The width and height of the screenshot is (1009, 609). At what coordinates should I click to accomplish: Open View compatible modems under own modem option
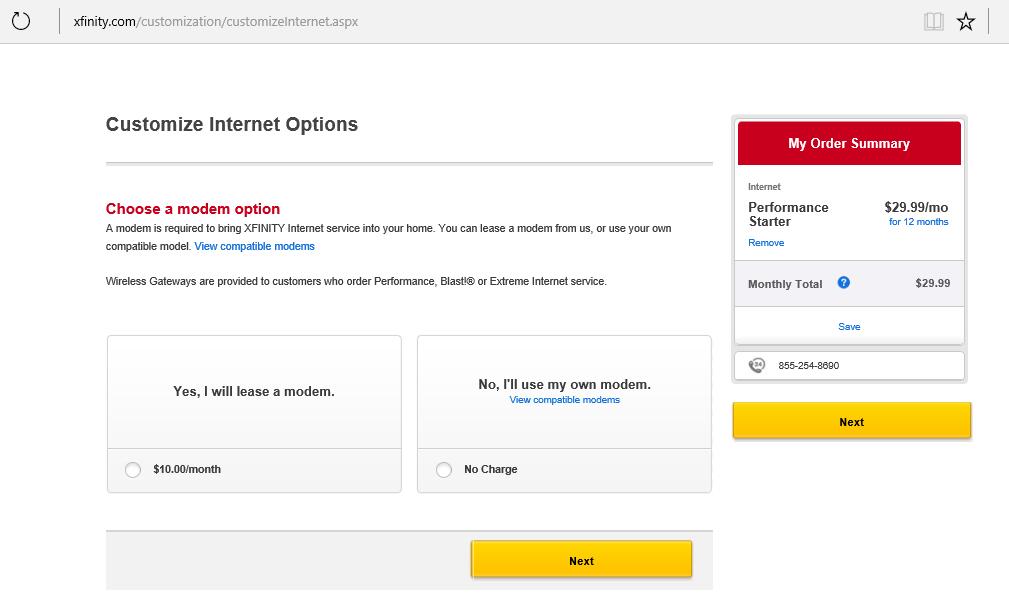pyautogui.click(x=564, y=400)
